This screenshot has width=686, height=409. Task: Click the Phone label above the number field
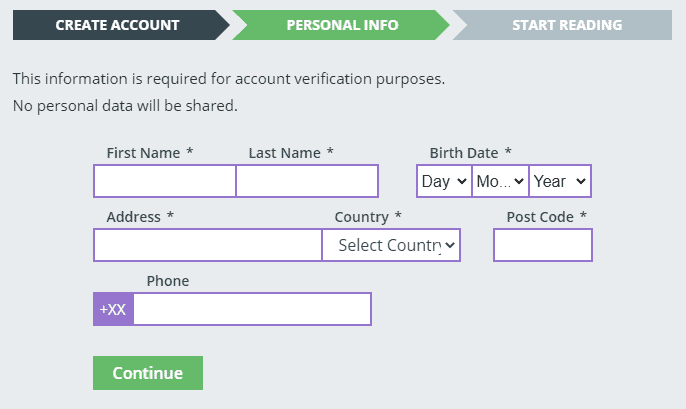click(168, 281)
